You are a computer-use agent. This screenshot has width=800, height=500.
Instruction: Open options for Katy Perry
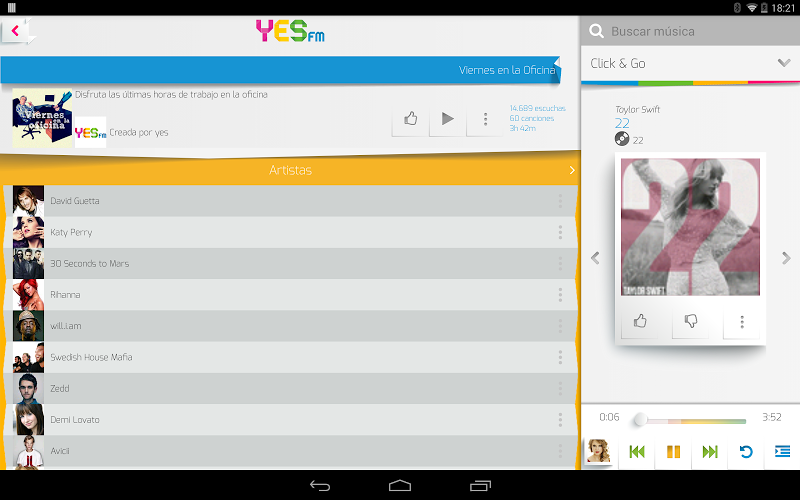pyautogui.click(x=560, y=232)
